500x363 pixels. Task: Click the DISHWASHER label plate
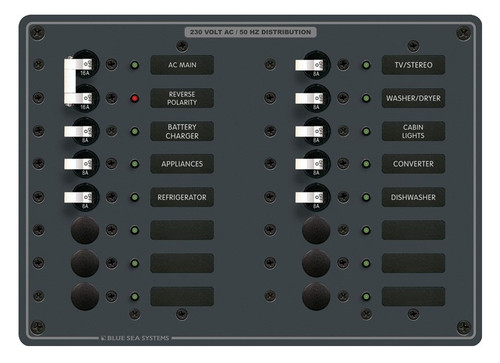tap(413, 197)
